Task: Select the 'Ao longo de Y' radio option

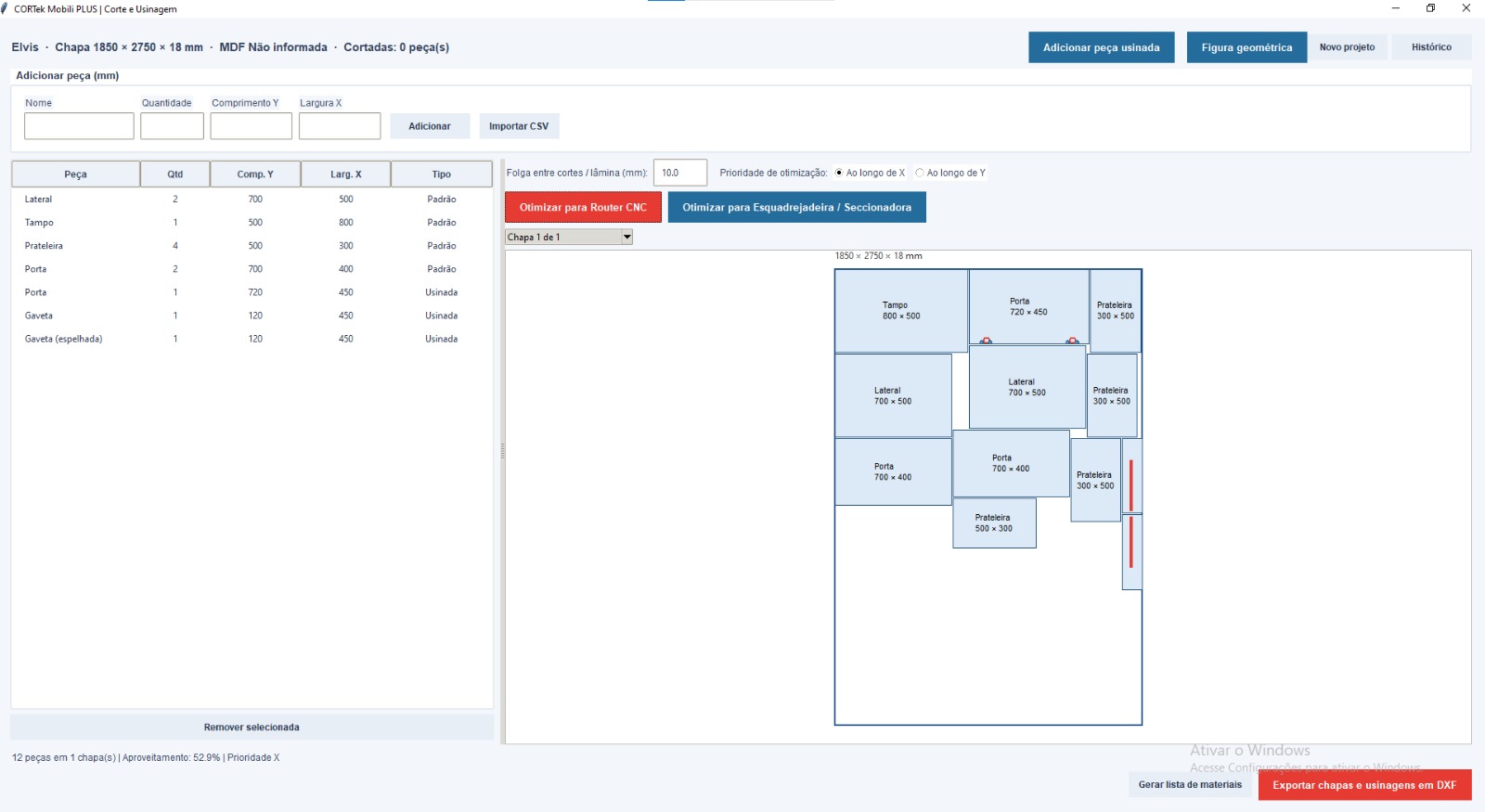Action: pyautogui.click(x=950, y=173)
